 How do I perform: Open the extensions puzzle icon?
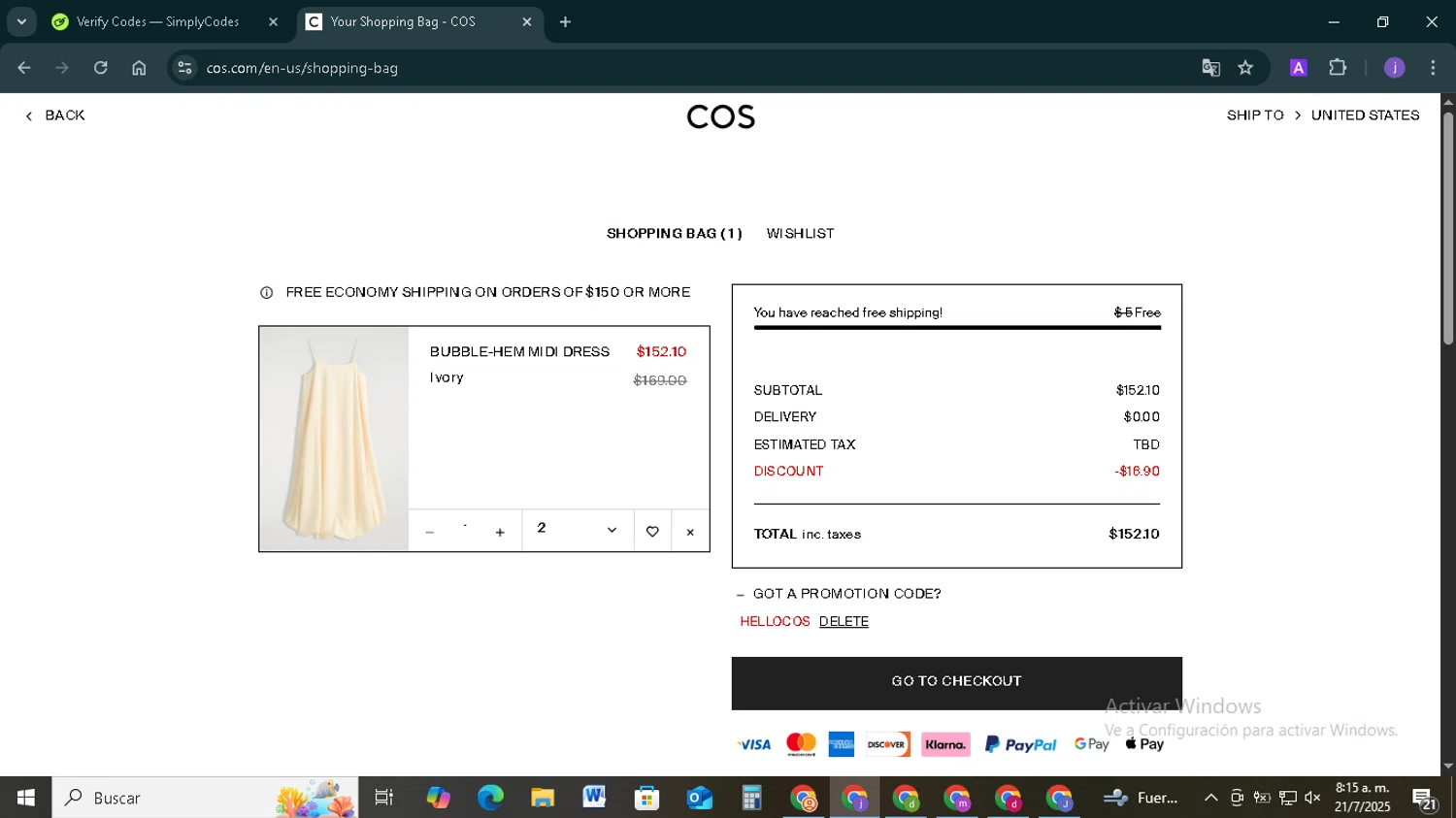pos(1338,68)
